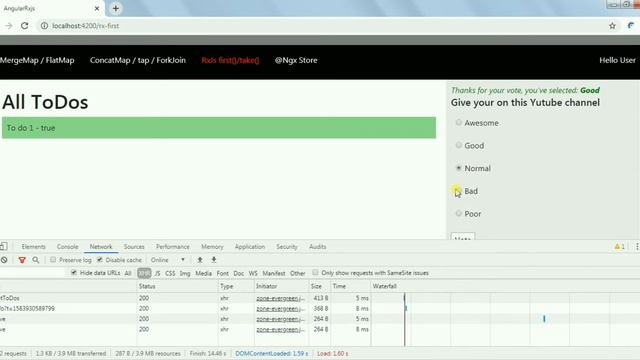This screenshot has height=360, width=640.
Task: Filter requests by WS
Action: click(253, 273)
